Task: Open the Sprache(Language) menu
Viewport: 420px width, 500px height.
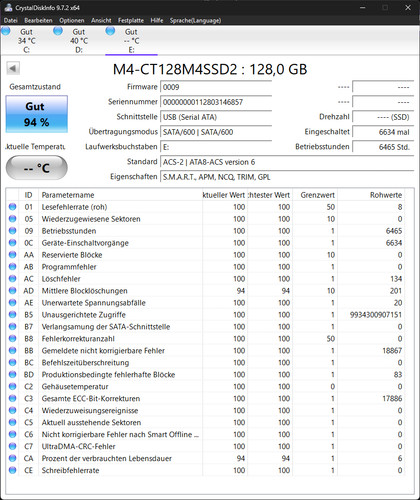Action: pyautogui.click(x=195, y=20)
